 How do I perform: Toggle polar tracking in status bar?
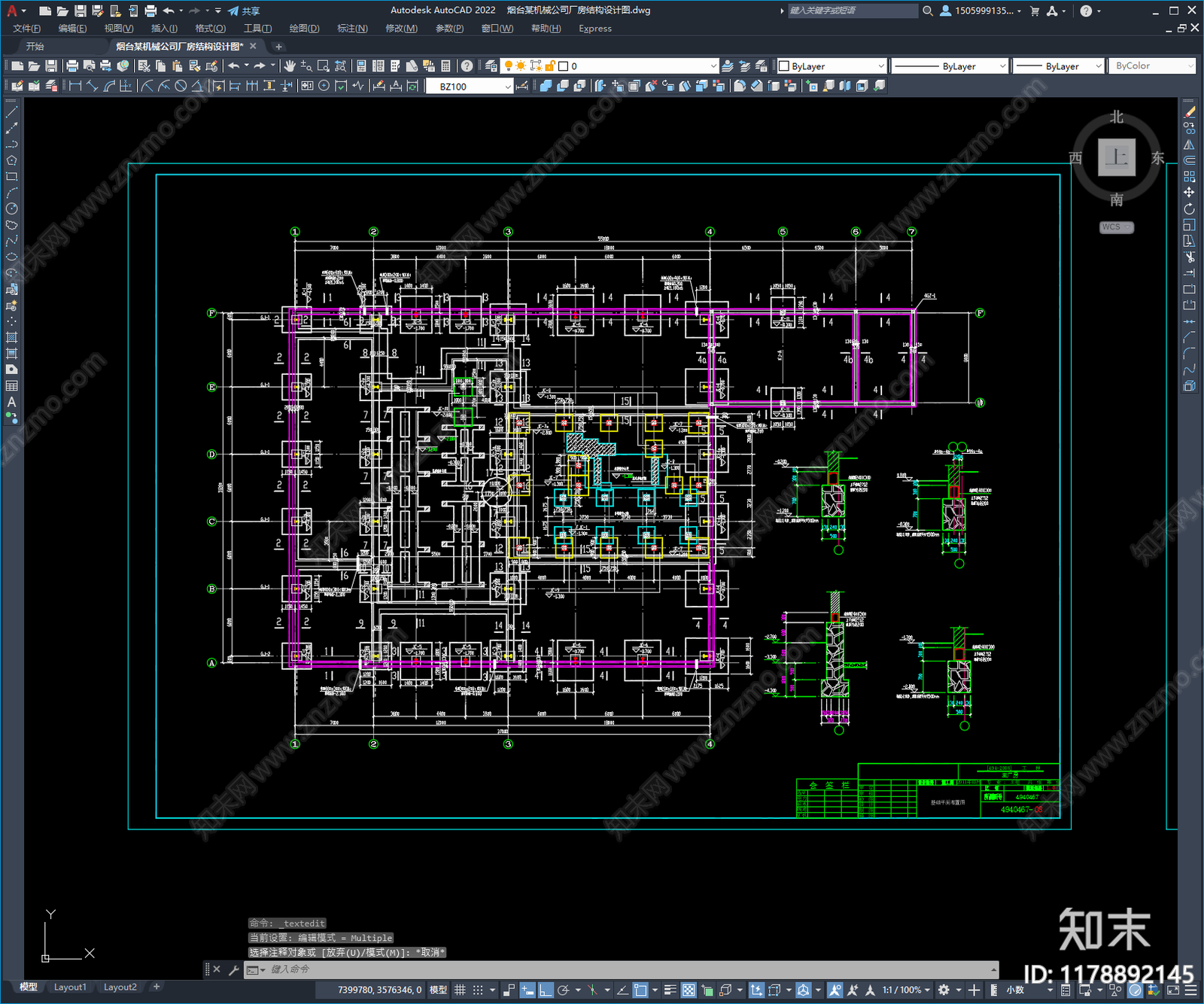pyautogui.click(x=564, y=990)
